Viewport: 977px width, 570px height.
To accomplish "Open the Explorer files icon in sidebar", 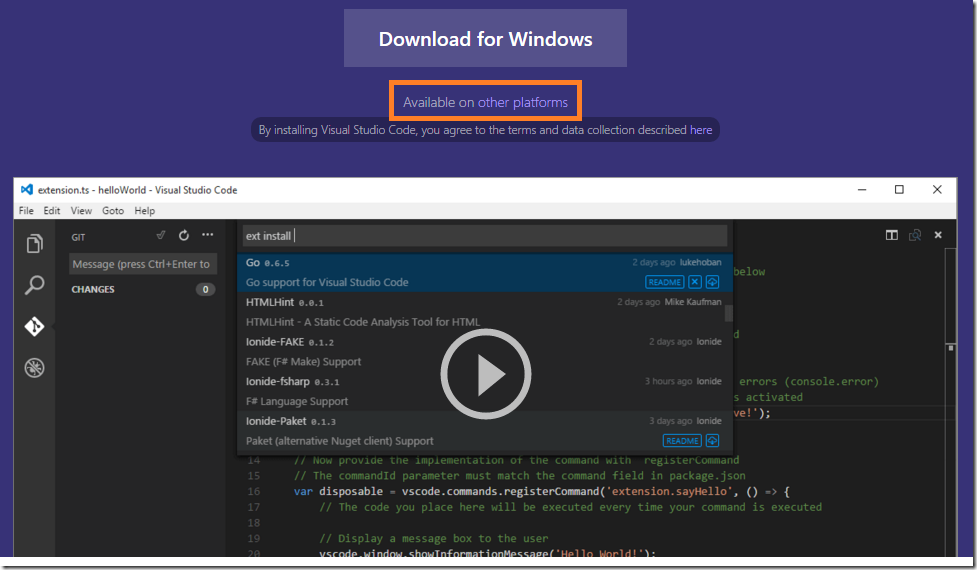I will point(34,244).
